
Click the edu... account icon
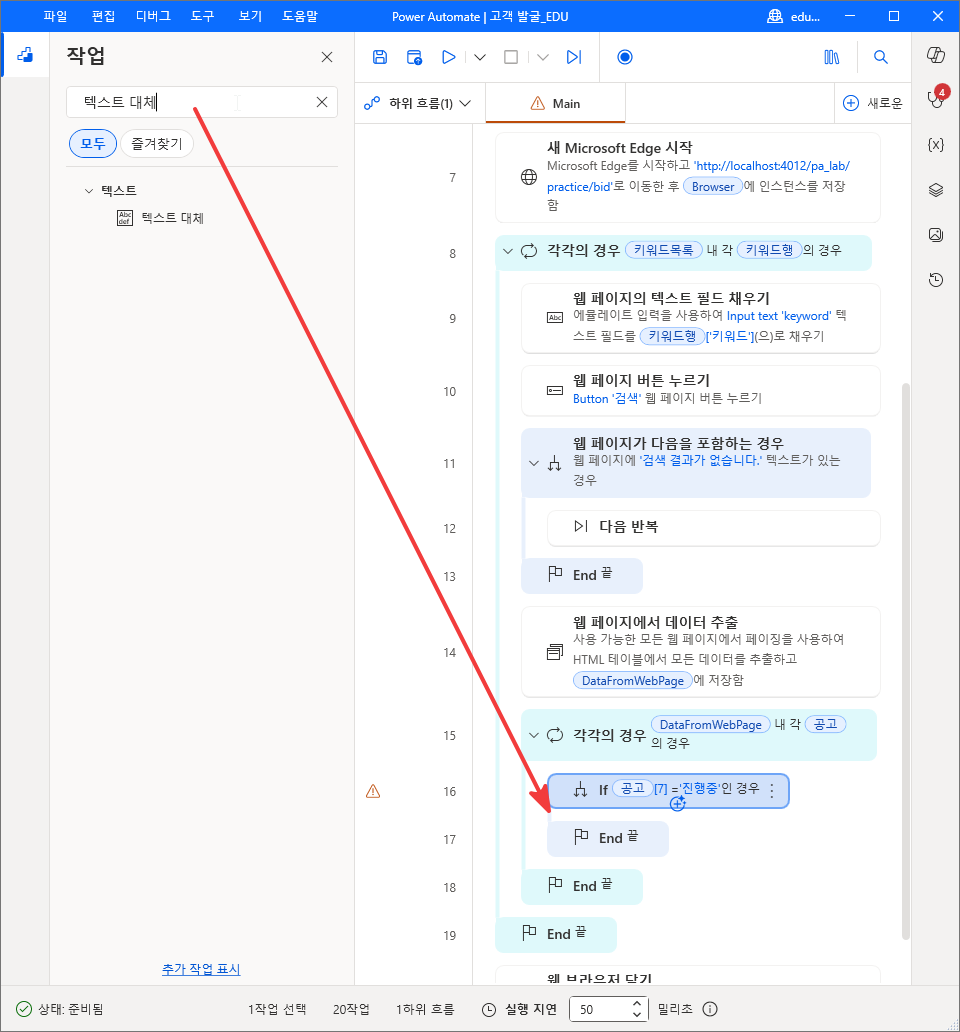point(794,16)
